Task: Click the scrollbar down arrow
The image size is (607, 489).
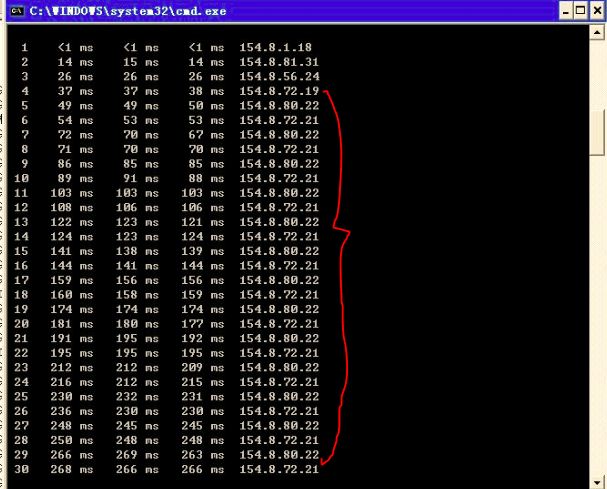Action: [x=597, y=480]
